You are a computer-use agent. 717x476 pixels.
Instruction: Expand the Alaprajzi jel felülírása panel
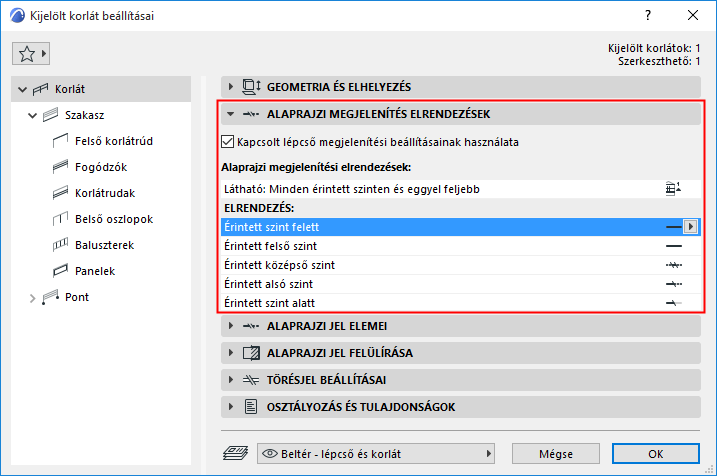click(230, 353)
